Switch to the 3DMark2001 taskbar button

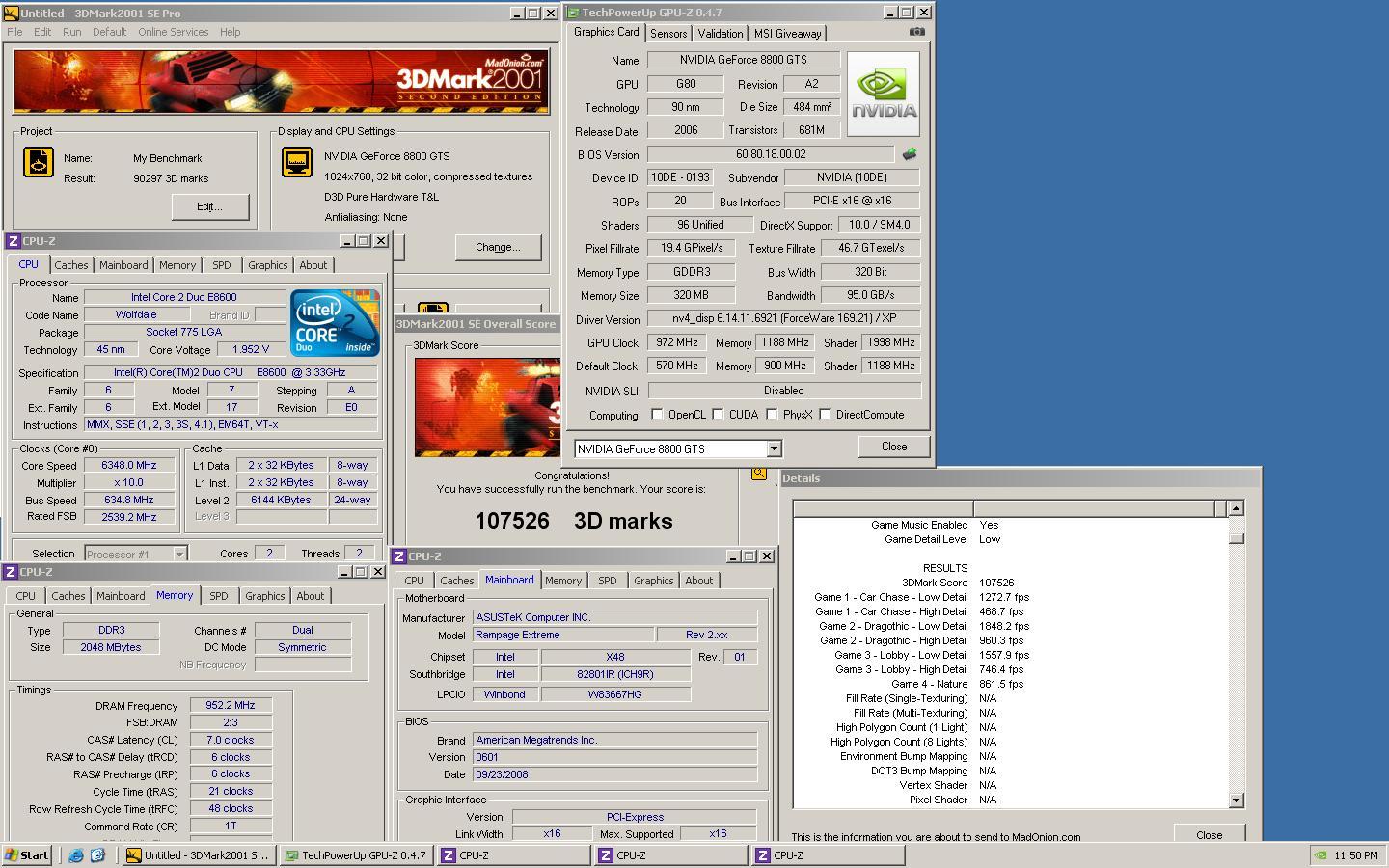point(200,855)
